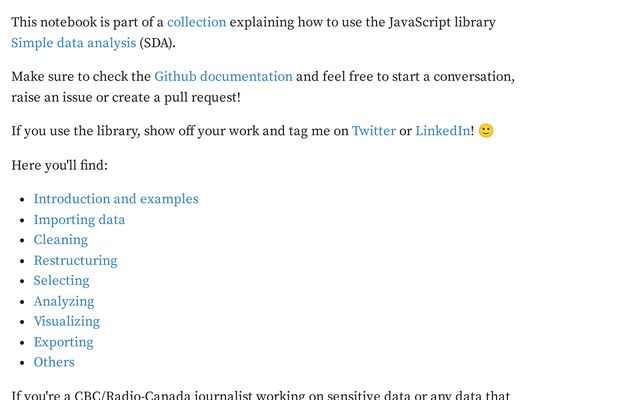Open the "collection" link

pyautogui.click(x=196, y=22)
